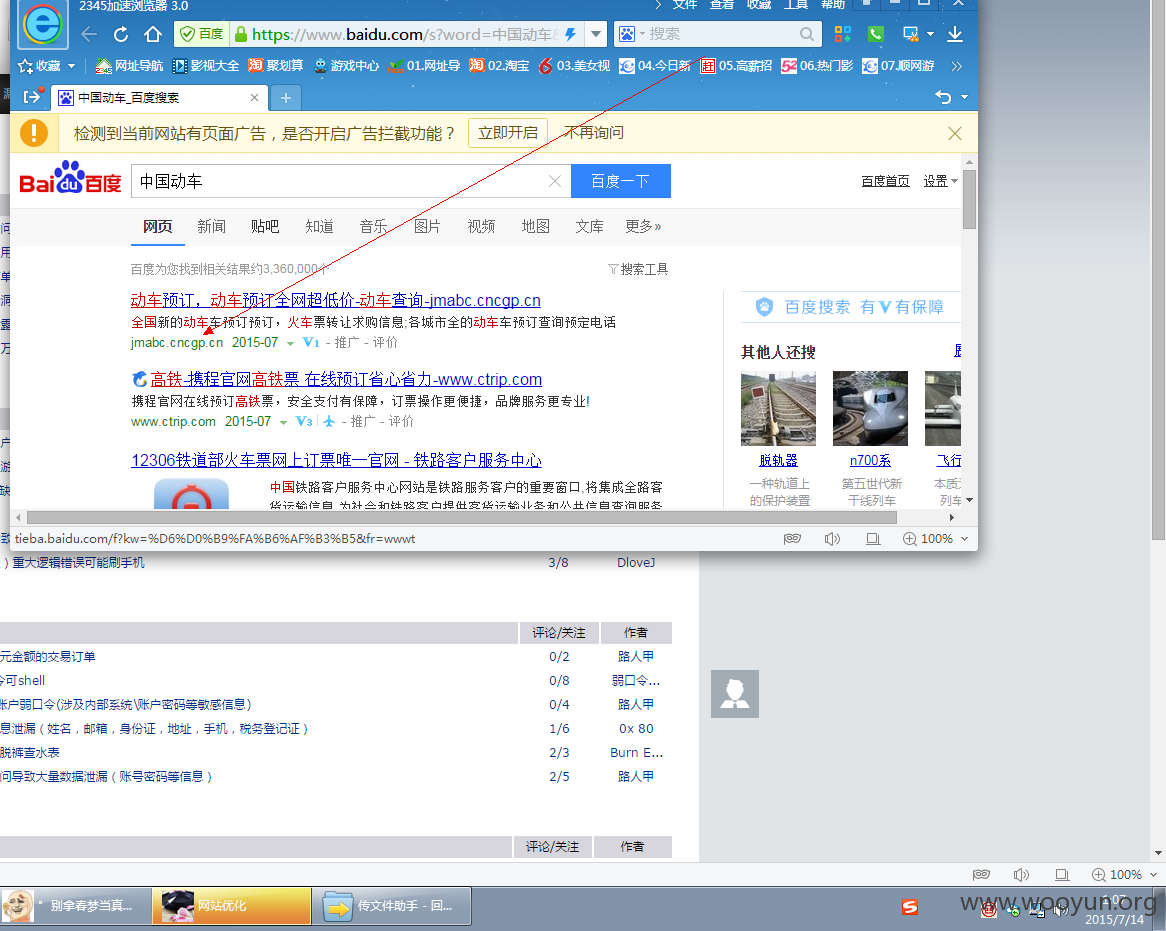Click the screenshot tool icon

click(x=910, y=34)
